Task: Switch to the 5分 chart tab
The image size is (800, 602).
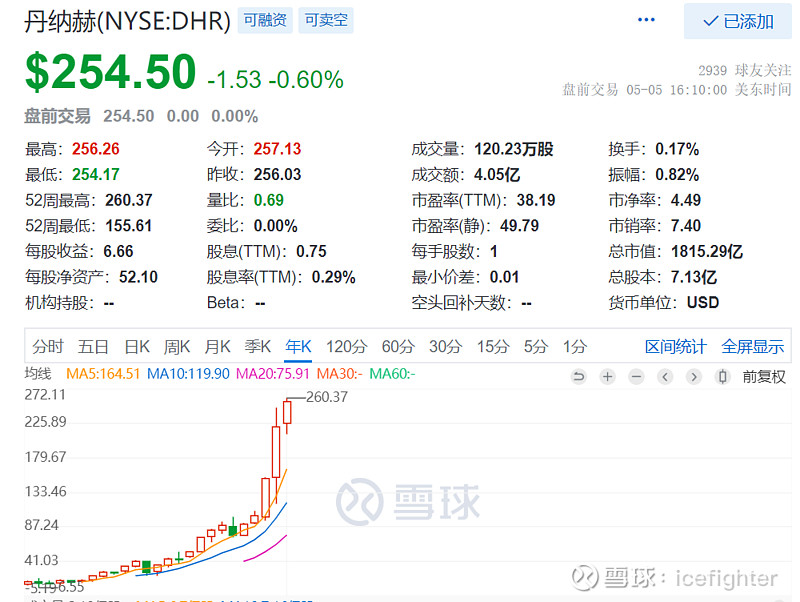Action: pos(536,346)
